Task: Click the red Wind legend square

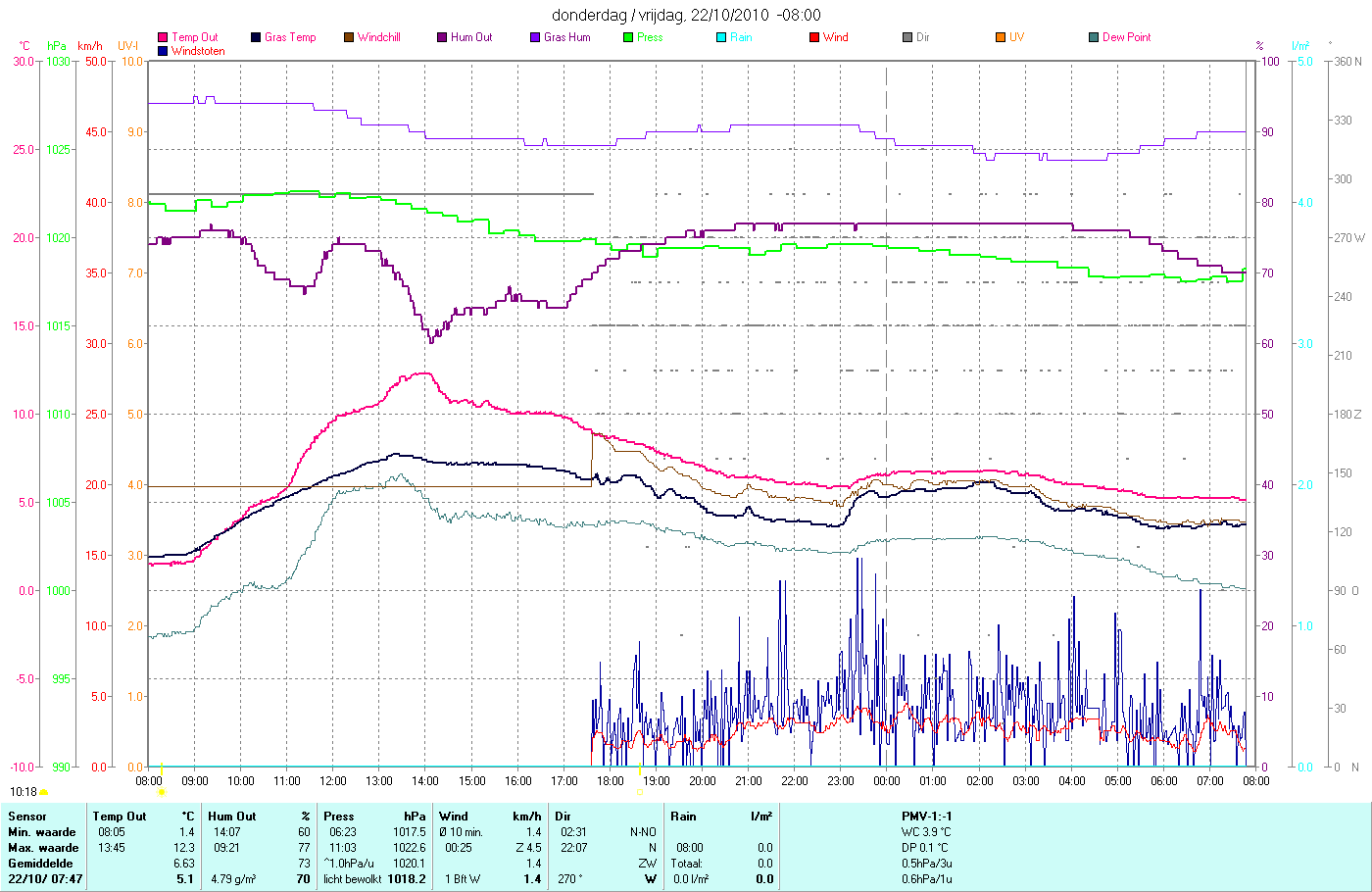Action: (x=814, y=37)
